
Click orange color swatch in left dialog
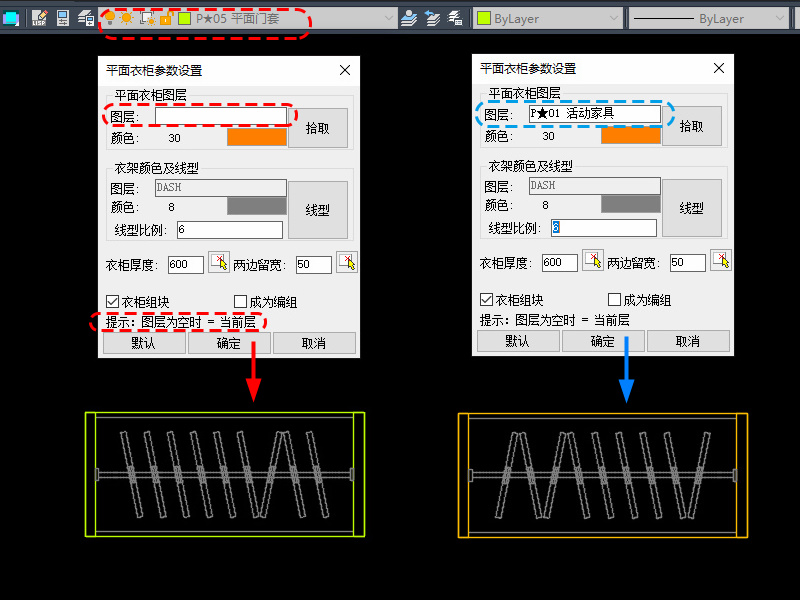(257, 137)
